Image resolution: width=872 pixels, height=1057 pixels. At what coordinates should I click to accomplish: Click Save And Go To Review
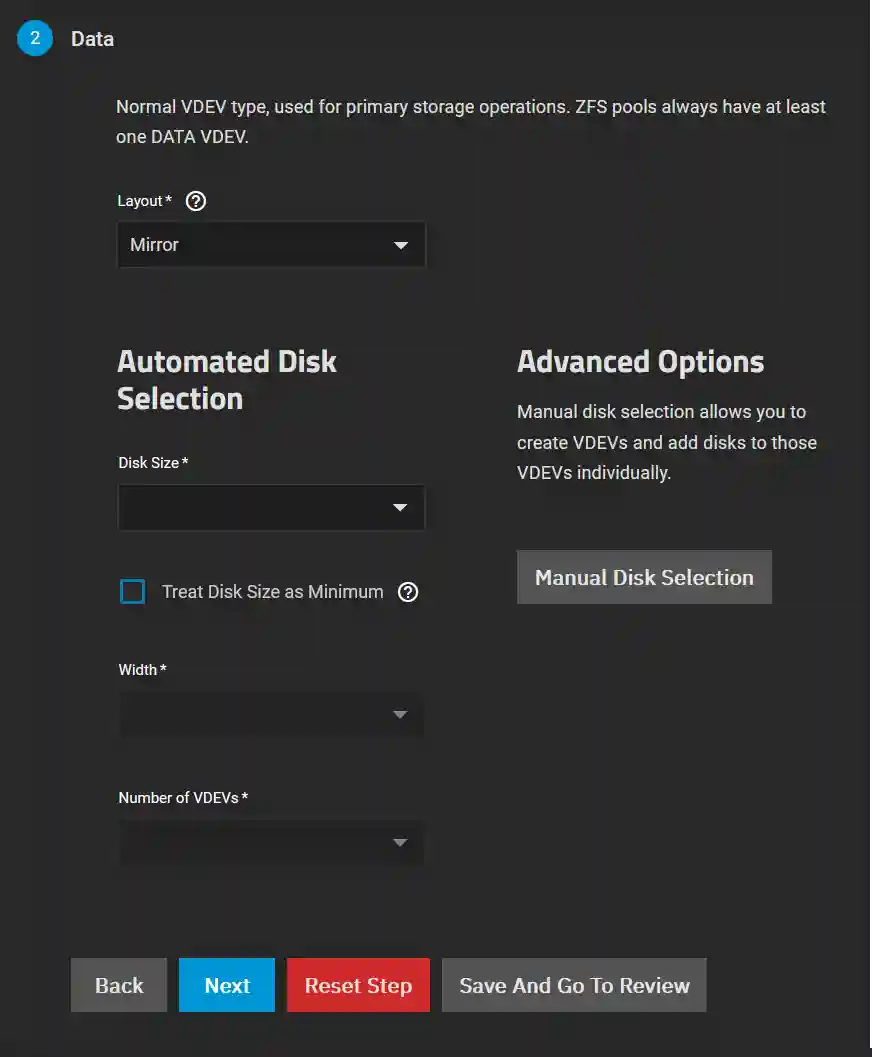(x=574, y=984)
